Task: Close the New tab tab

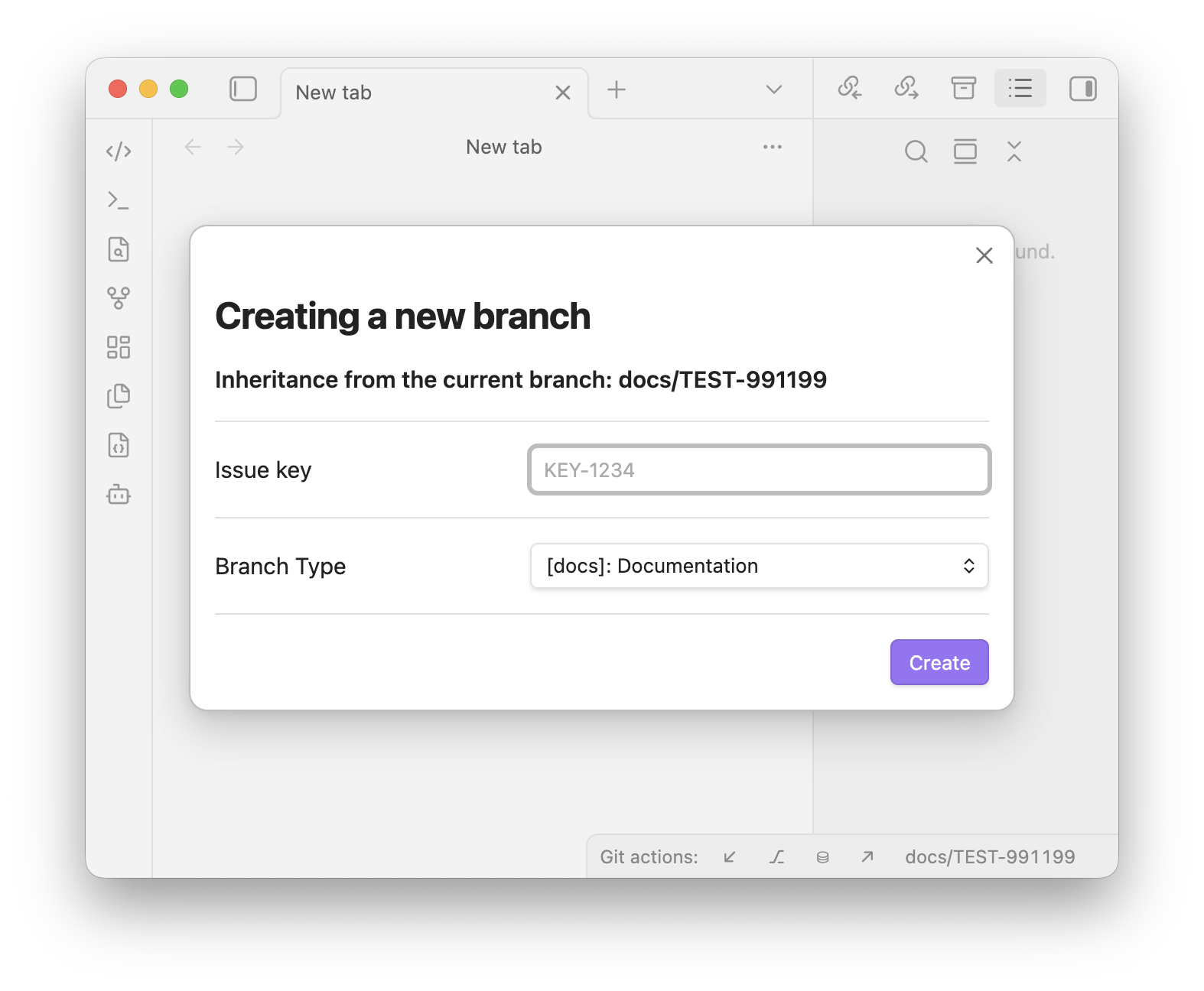Action: 563,93
